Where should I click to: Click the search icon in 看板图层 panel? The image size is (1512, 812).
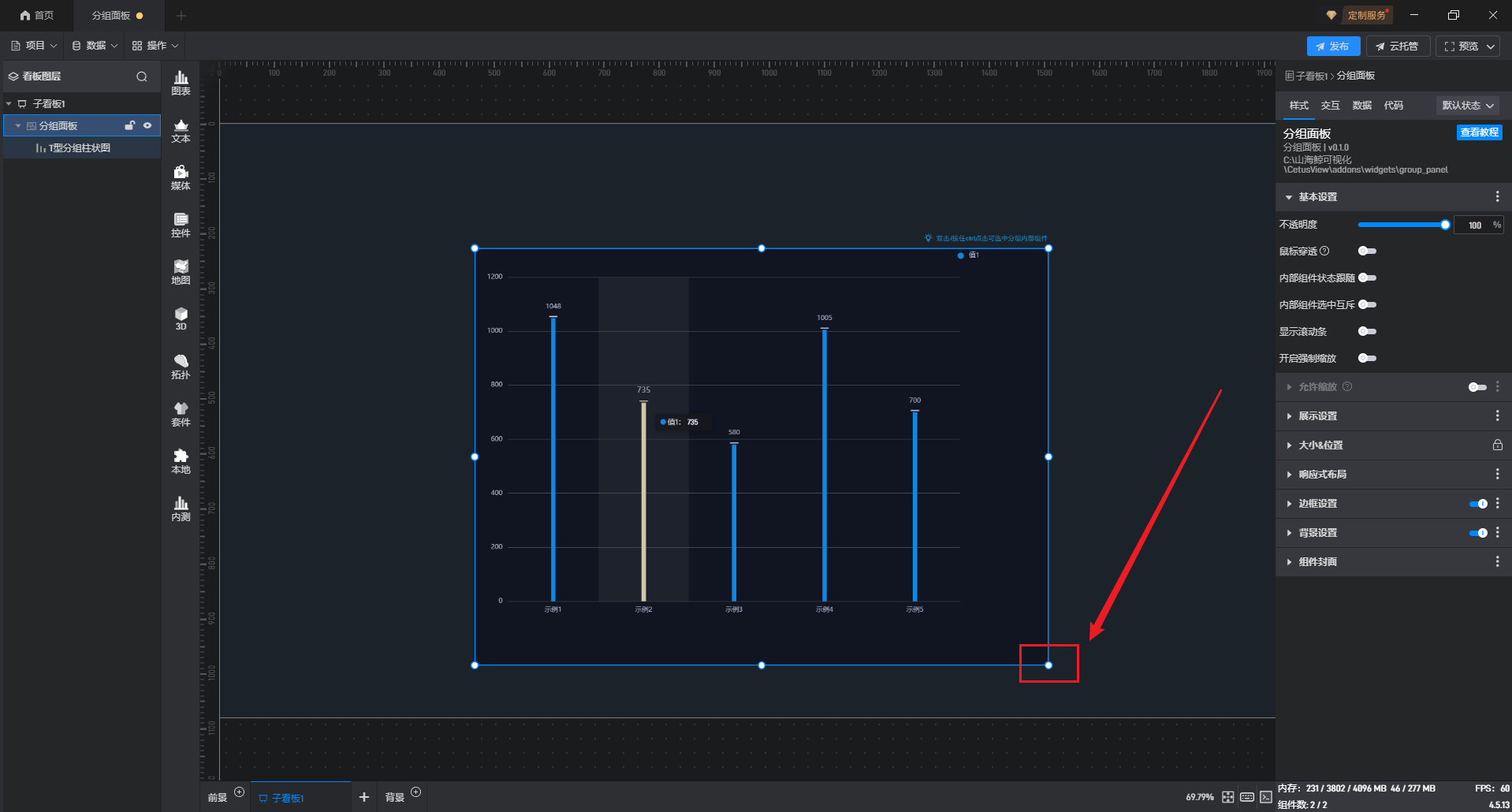click(x=142, y=76)
